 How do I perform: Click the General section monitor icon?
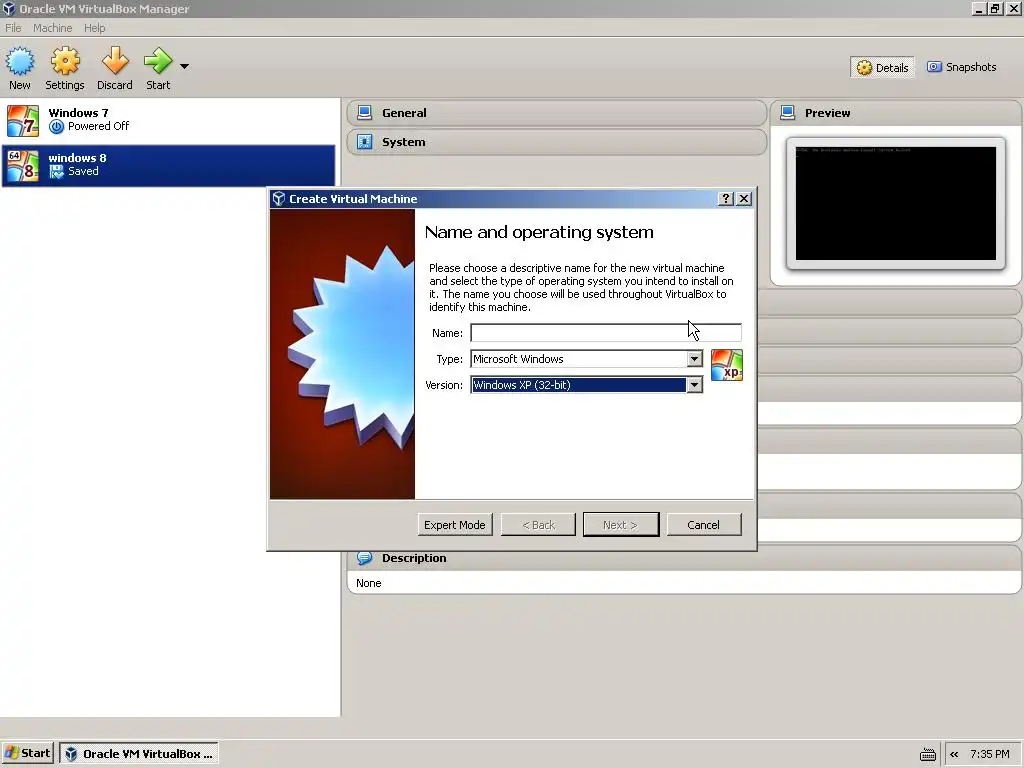tap(364, 113)
